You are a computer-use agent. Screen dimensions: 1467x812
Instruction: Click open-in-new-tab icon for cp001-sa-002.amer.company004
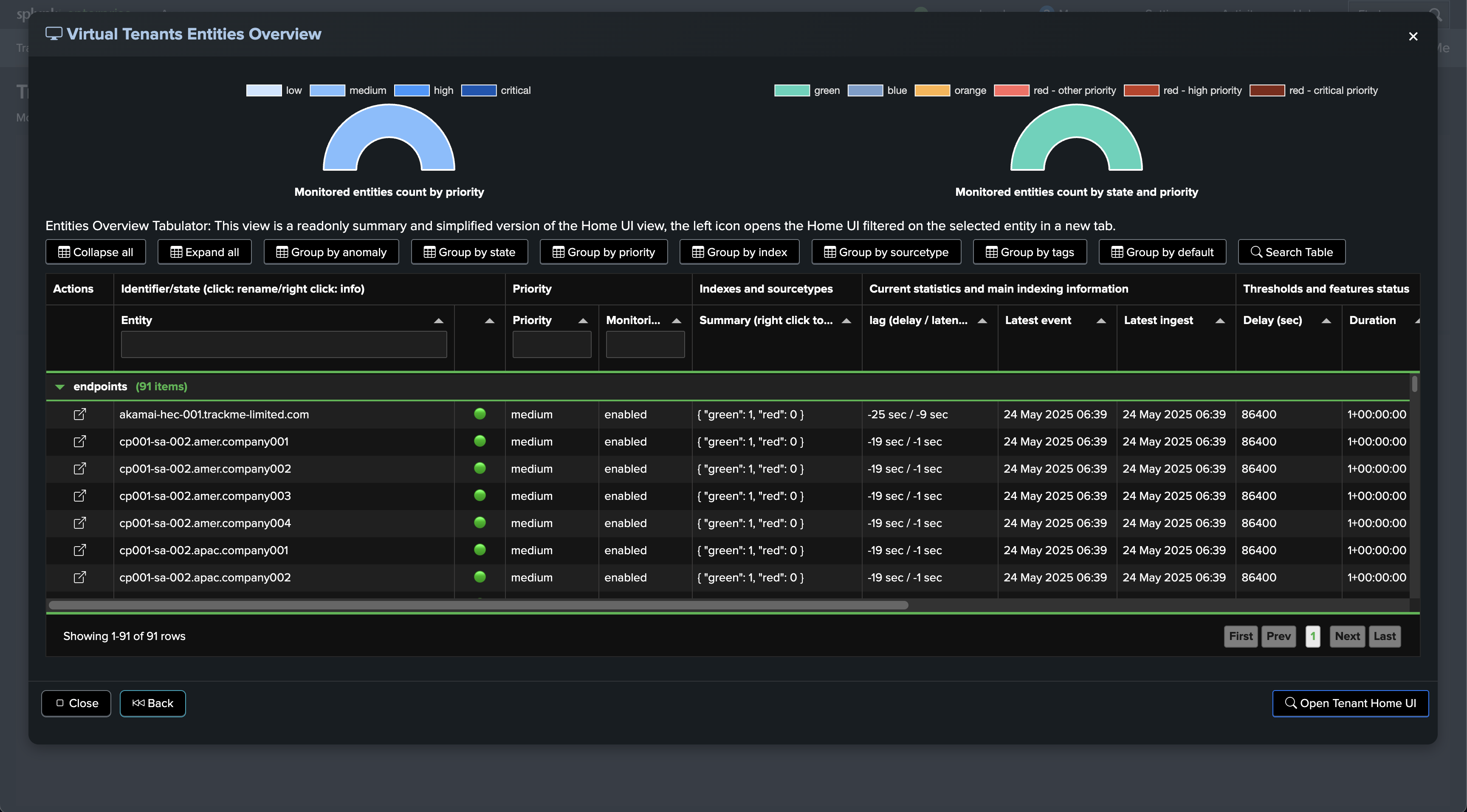[x=80, y=523]
